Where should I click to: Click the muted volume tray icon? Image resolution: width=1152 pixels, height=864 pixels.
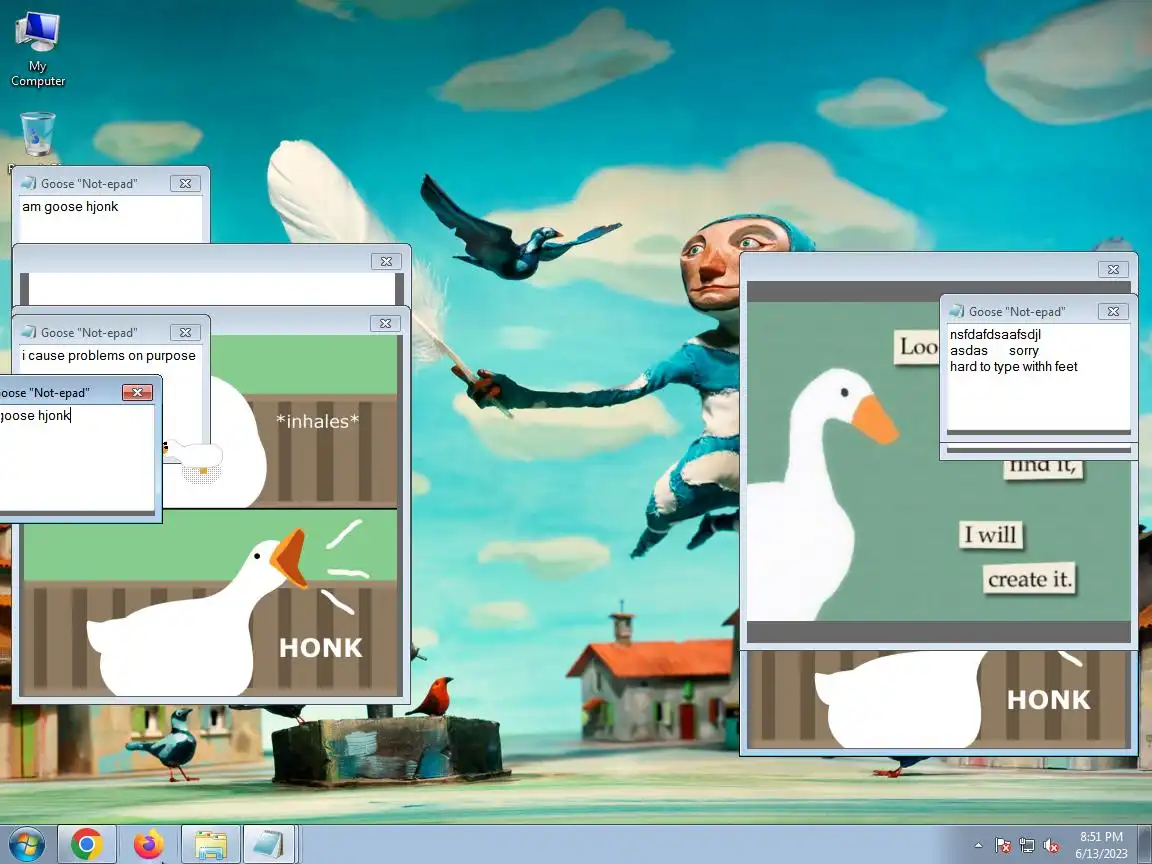click(1051, 846)
